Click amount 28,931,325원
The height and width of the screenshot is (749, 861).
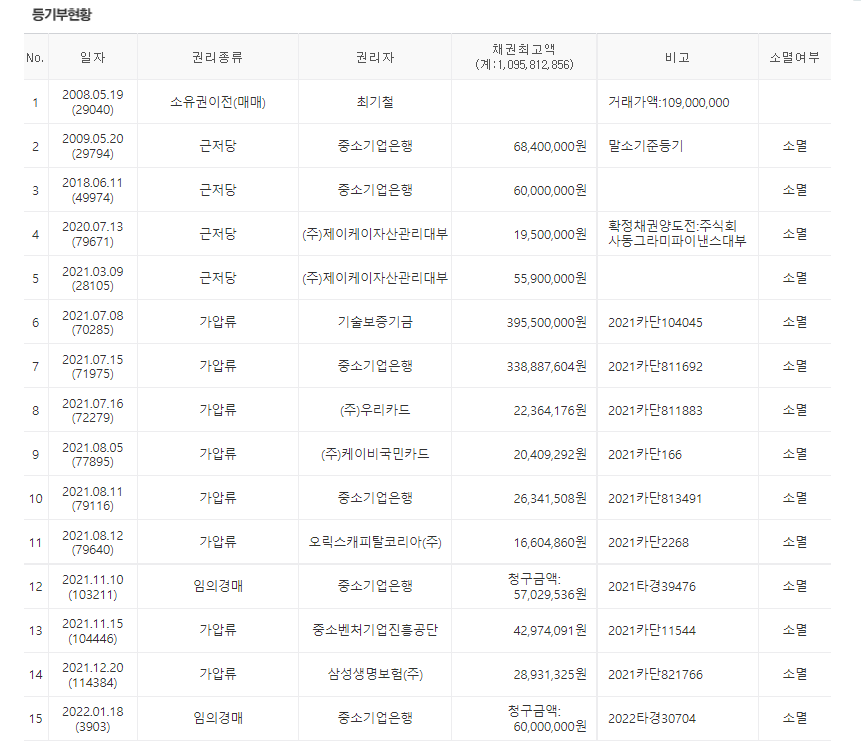tap(550, 674)
